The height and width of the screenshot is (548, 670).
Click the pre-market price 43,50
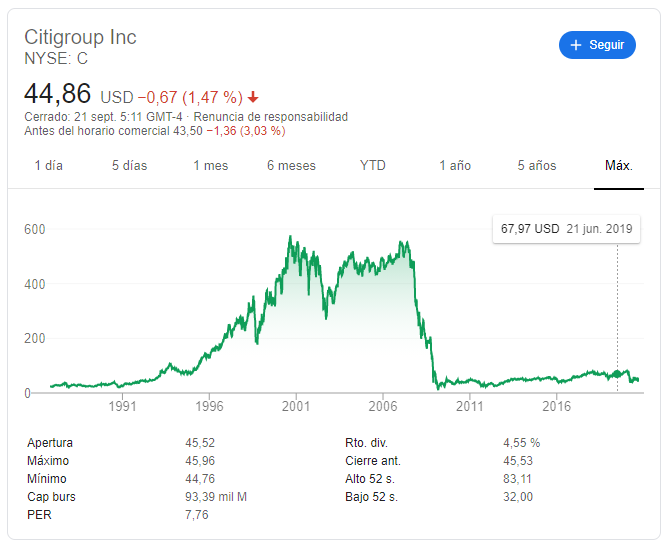click(x=188, y=131)
